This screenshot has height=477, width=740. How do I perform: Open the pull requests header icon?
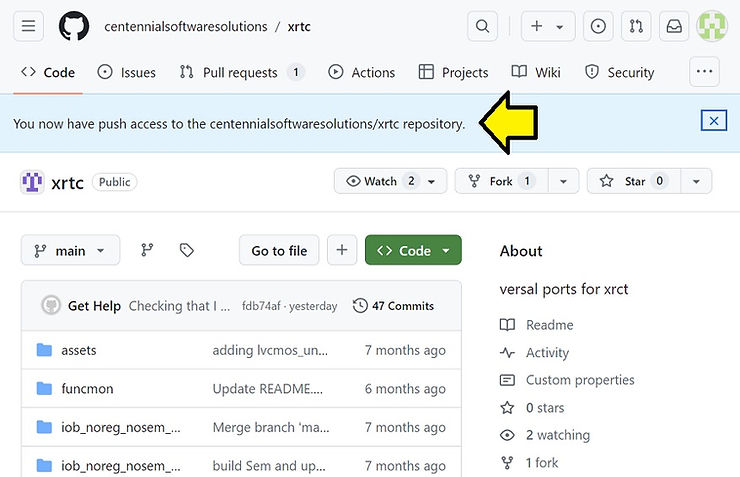click(636, 27)
